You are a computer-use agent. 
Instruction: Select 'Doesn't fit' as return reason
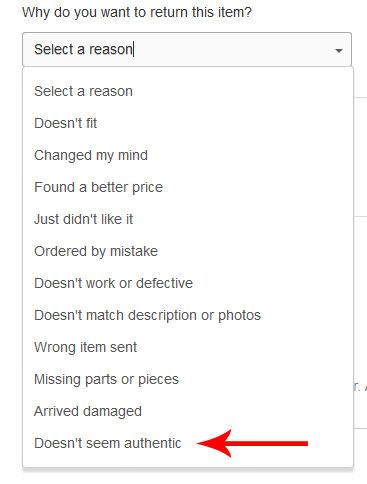[188, 123]
